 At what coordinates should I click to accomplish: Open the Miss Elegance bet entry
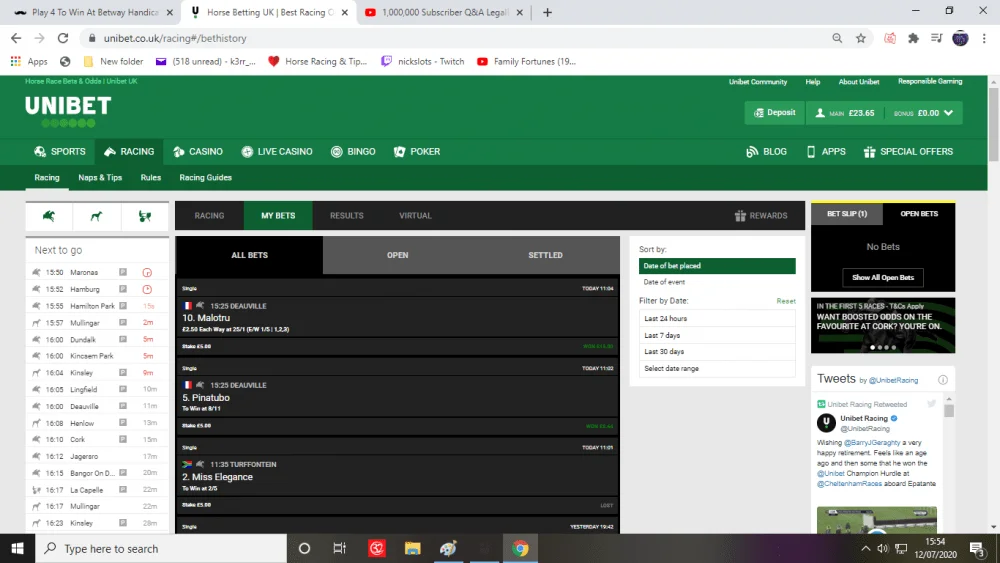tap(397, 476)
